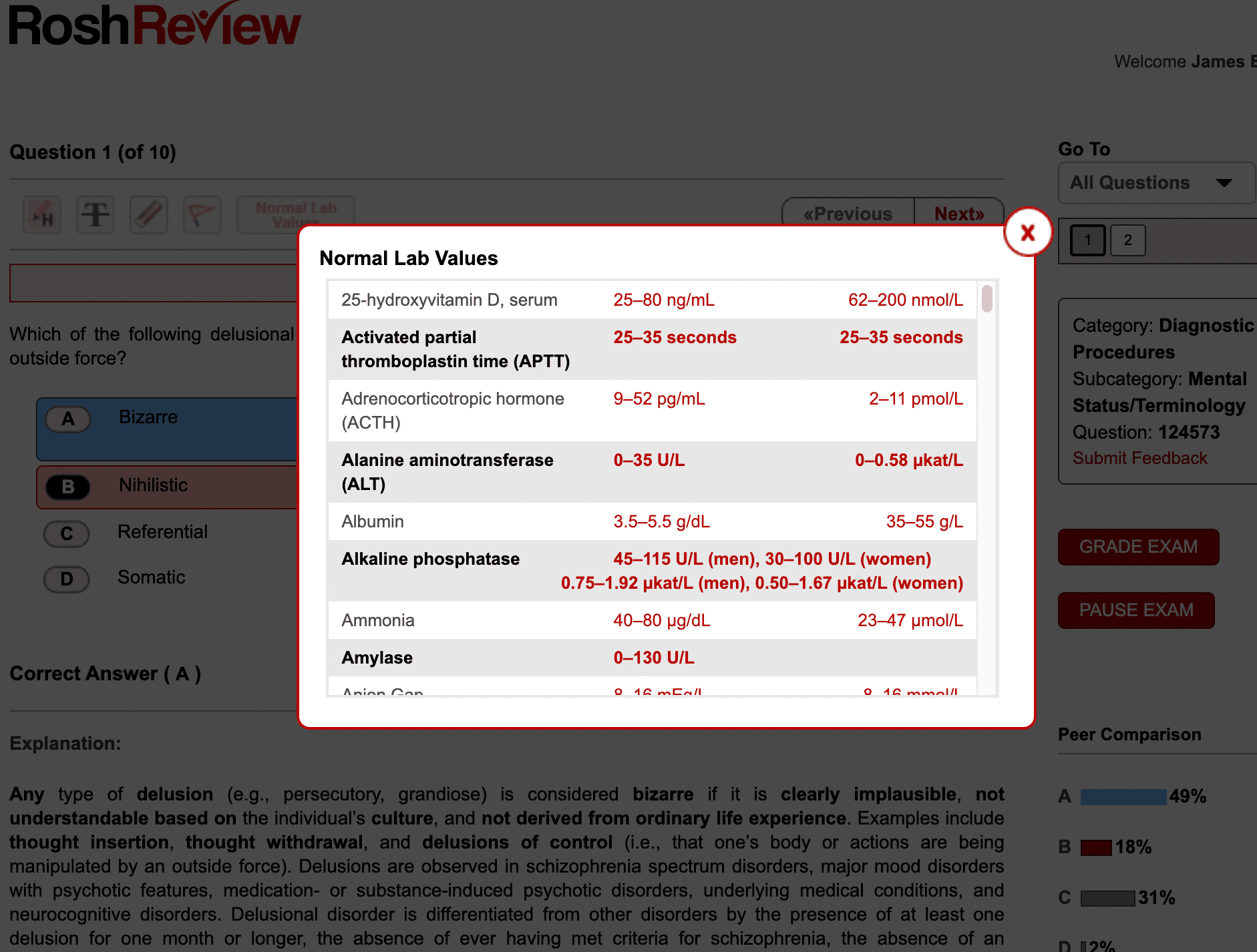Screen dimensions: 1257x952
Task: Select answer option C Referential
Action: coord(162,532)
